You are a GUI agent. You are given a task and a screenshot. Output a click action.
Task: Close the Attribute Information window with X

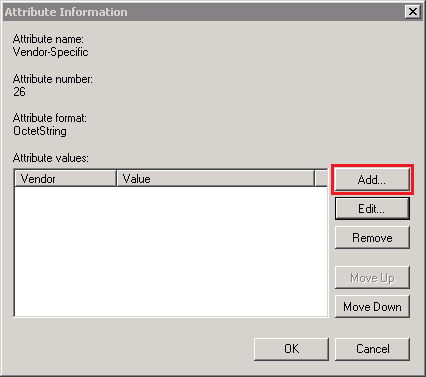tap(413, 12)
